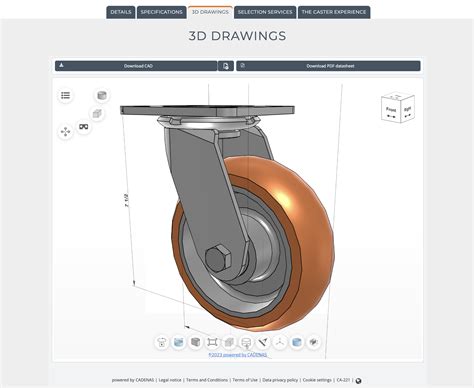Click the rotate view icon in bottom toolbar

[x=162, y=342]
